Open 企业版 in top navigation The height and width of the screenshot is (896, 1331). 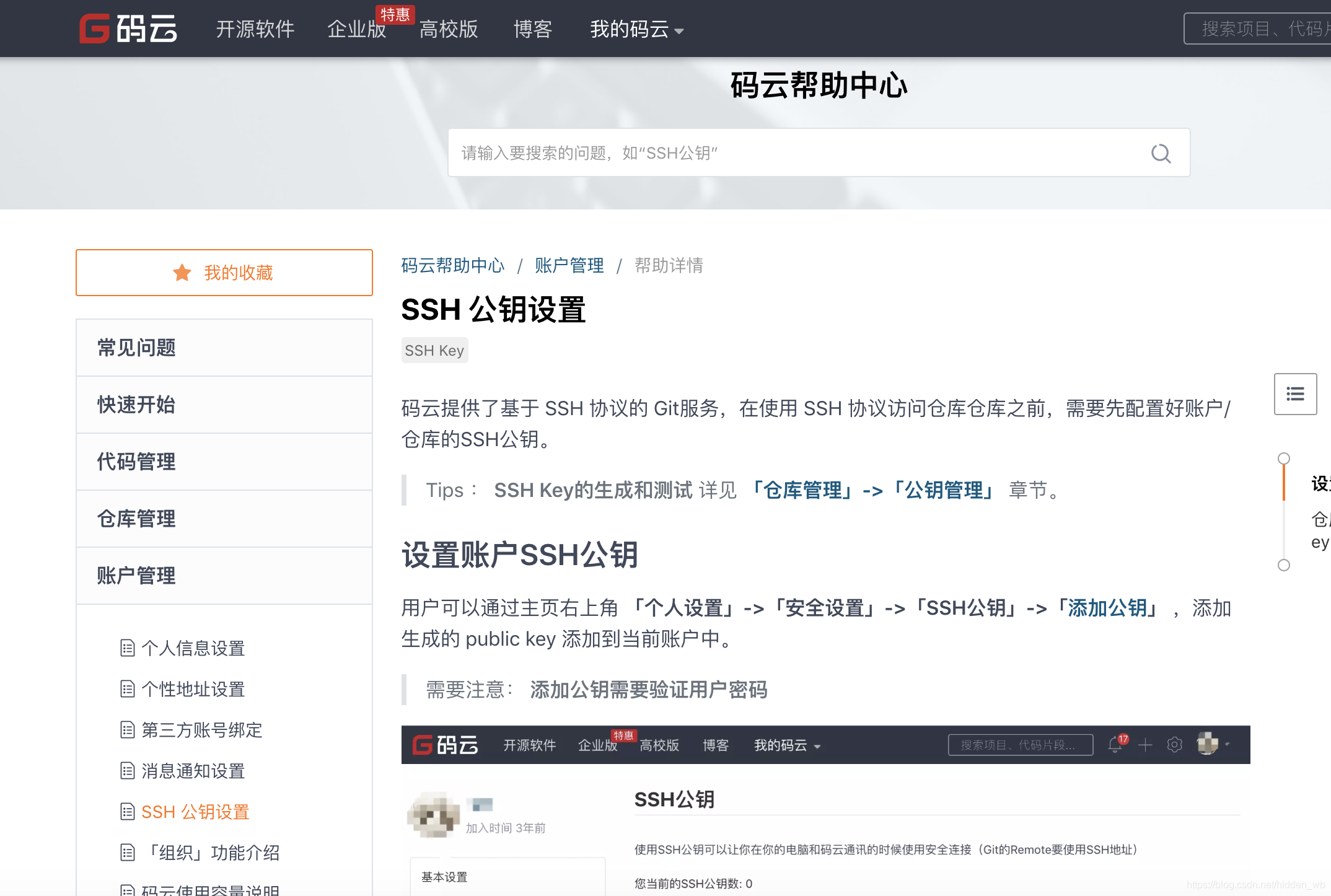(356, 29)
